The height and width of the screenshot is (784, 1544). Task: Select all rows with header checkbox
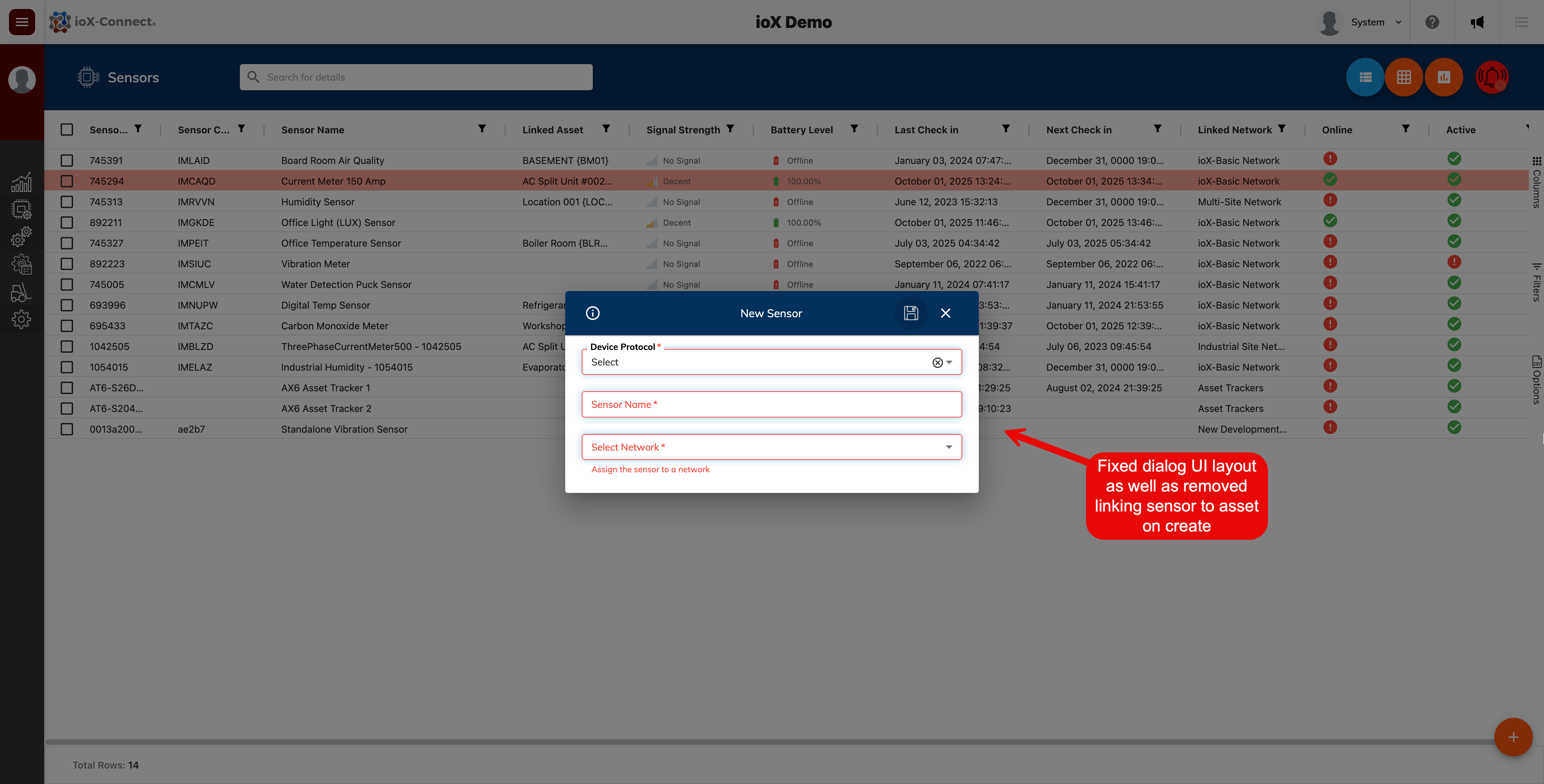[x=67, y=130]
